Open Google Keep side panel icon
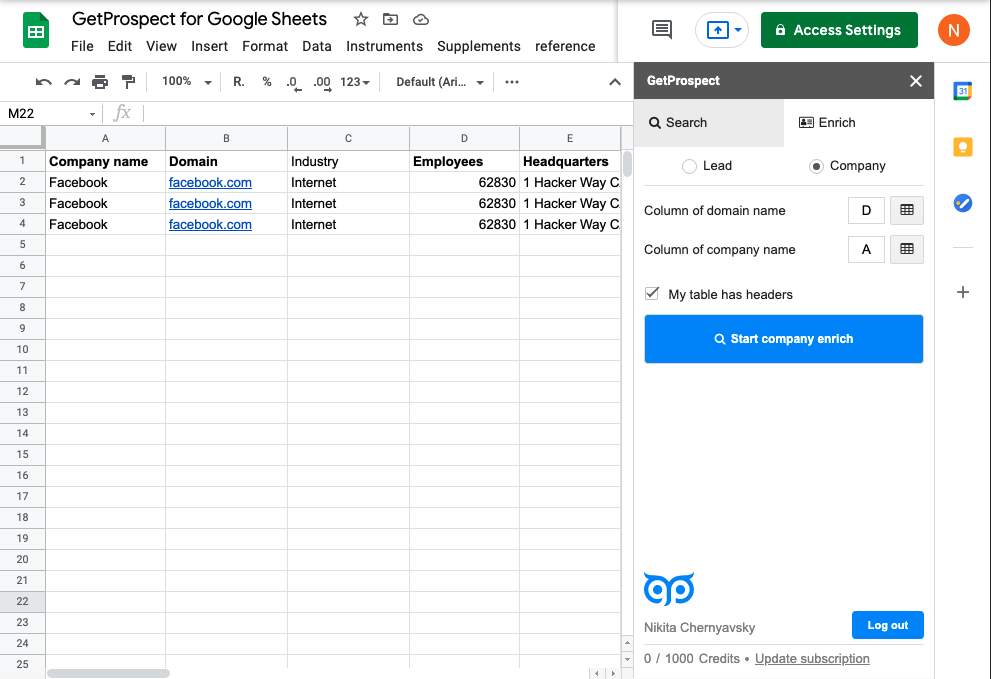 tap(962, 148)
